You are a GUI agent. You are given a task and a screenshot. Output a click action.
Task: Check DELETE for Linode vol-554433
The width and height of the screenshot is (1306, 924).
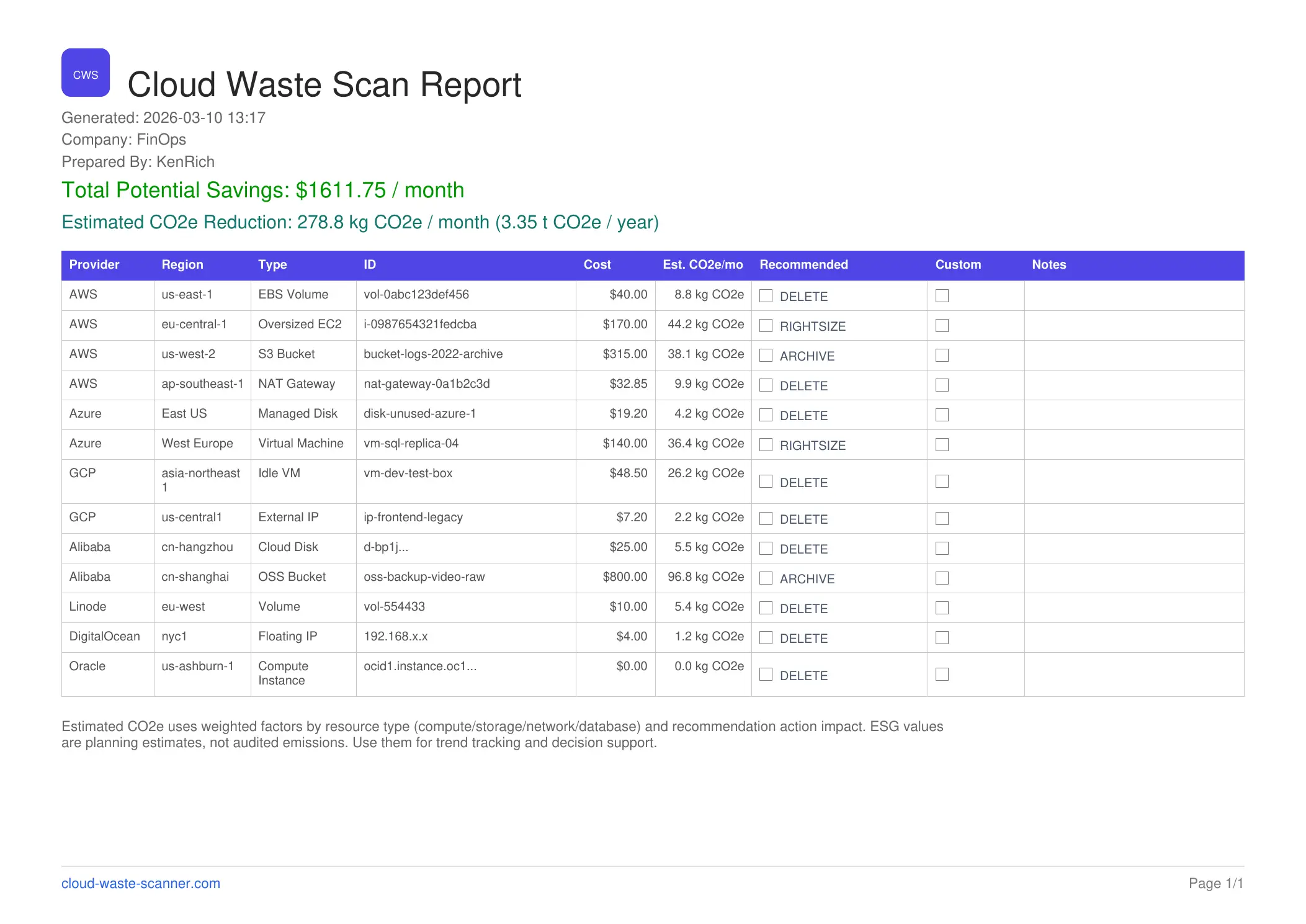tap(766, 608)
